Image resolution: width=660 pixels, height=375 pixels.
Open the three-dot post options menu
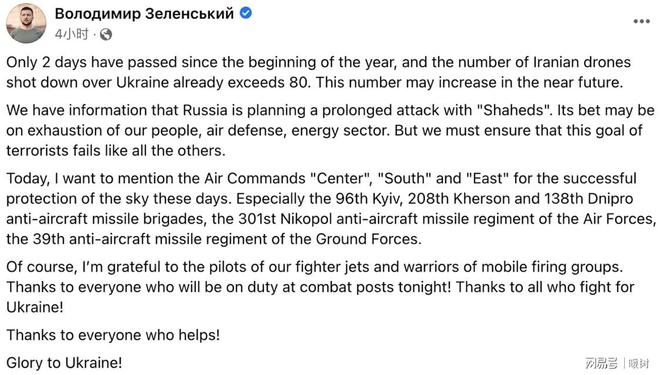641,21
